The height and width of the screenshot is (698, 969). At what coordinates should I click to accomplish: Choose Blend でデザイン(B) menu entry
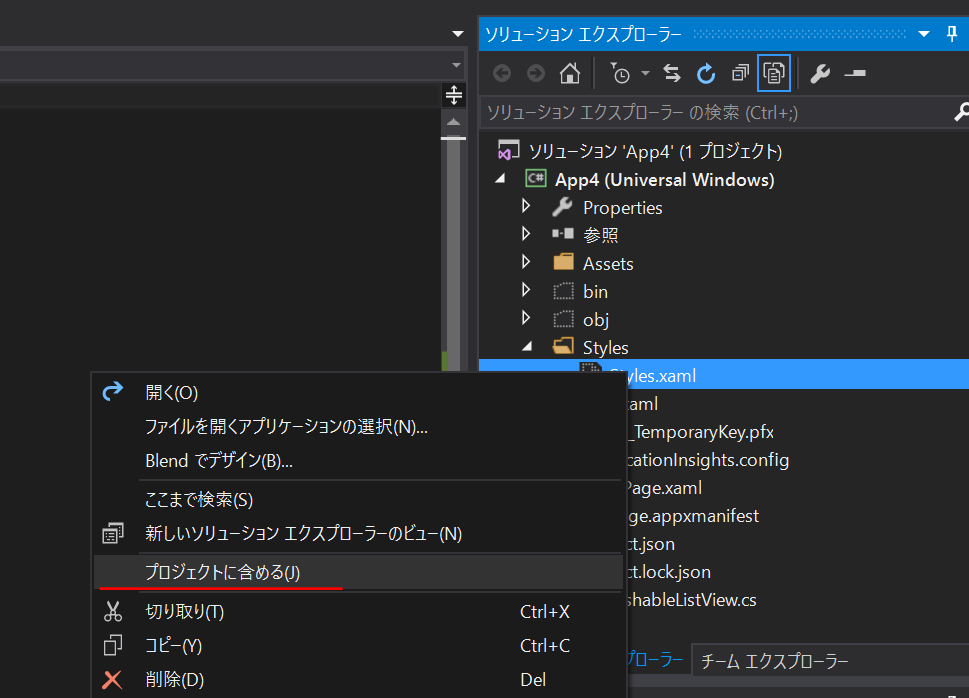[x=358, y=461]
